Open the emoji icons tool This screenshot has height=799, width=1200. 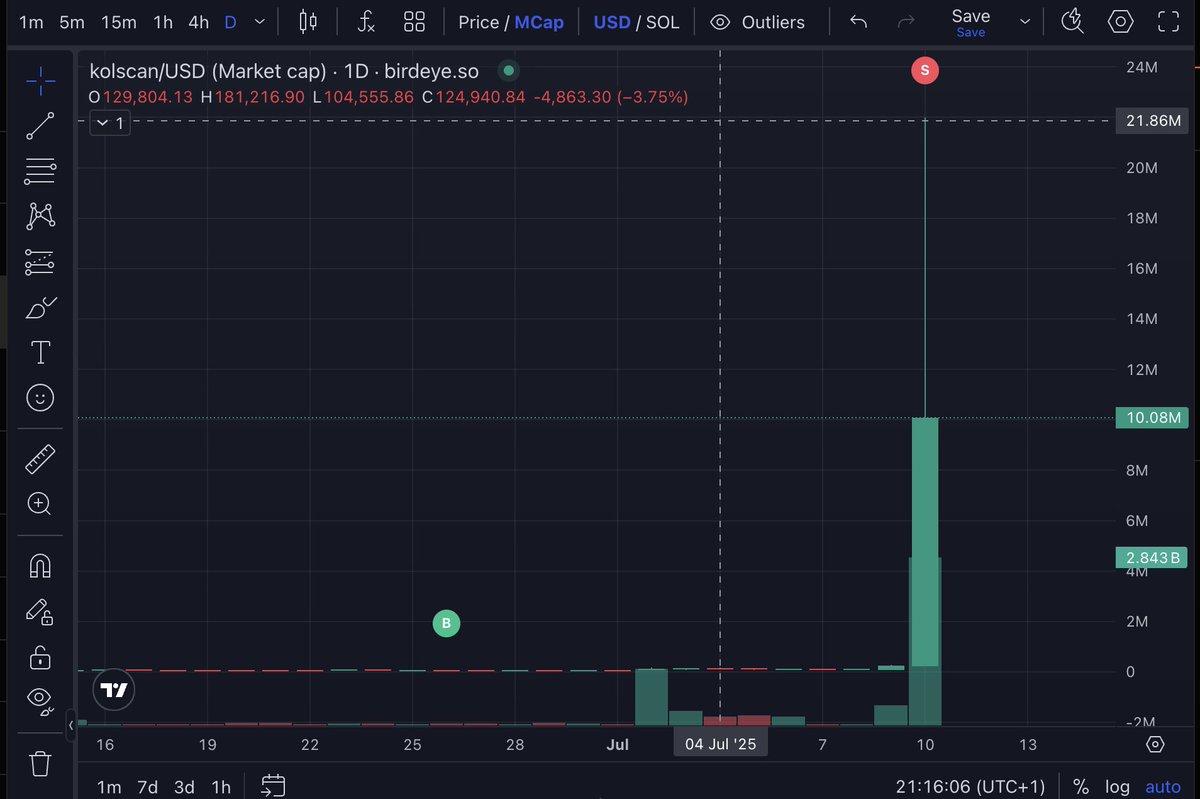click(40, 398)
